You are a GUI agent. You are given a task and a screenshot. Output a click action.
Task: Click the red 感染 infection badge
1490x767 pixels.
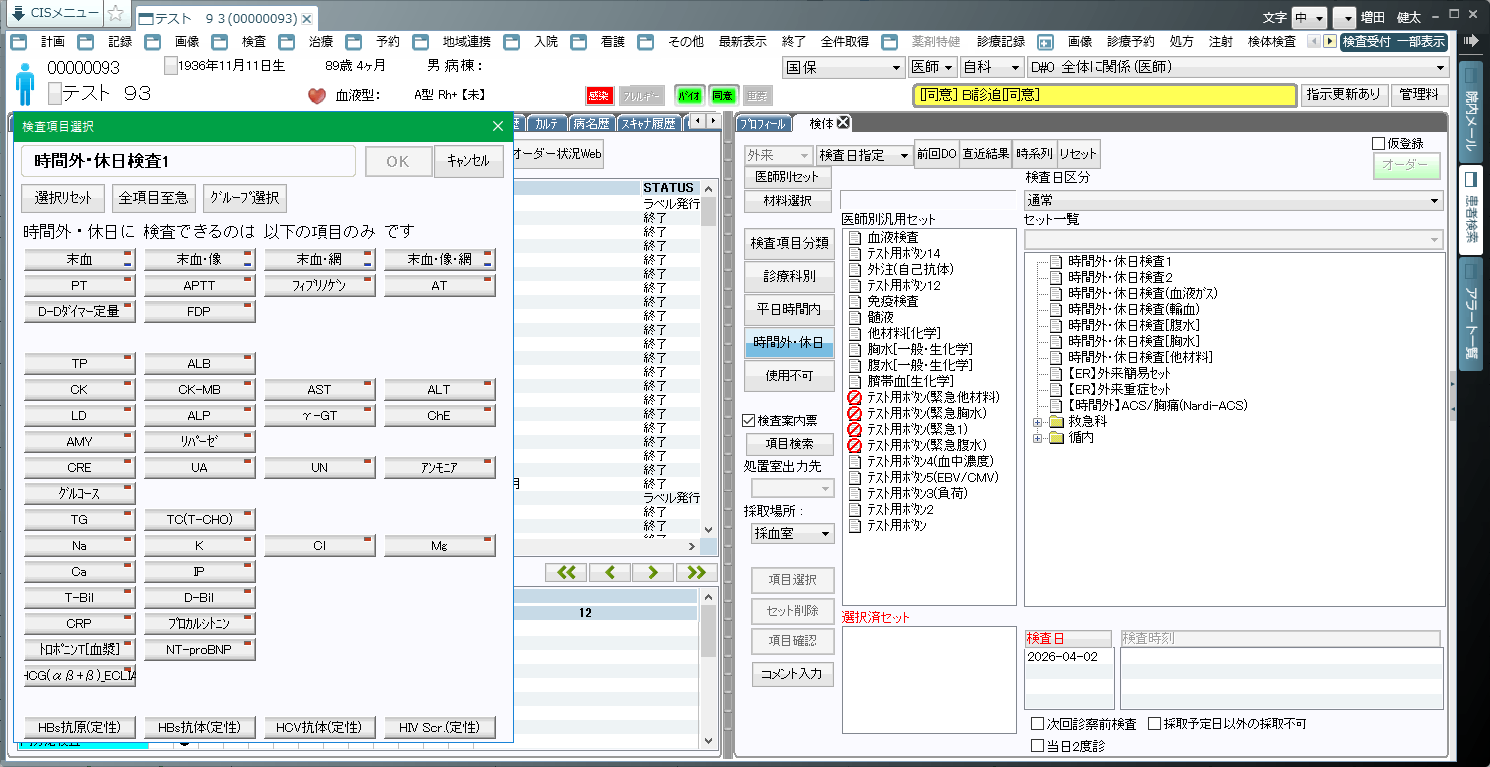(x=598, y=96)
